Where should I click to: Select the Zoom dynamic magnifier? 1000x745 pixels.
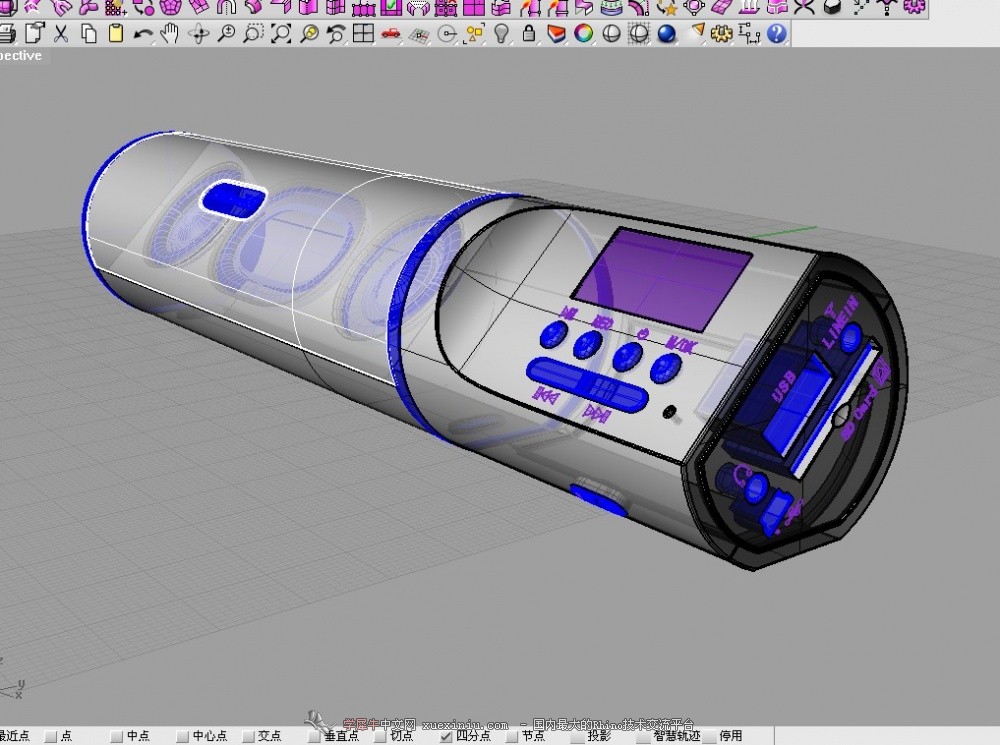[226, 33]
